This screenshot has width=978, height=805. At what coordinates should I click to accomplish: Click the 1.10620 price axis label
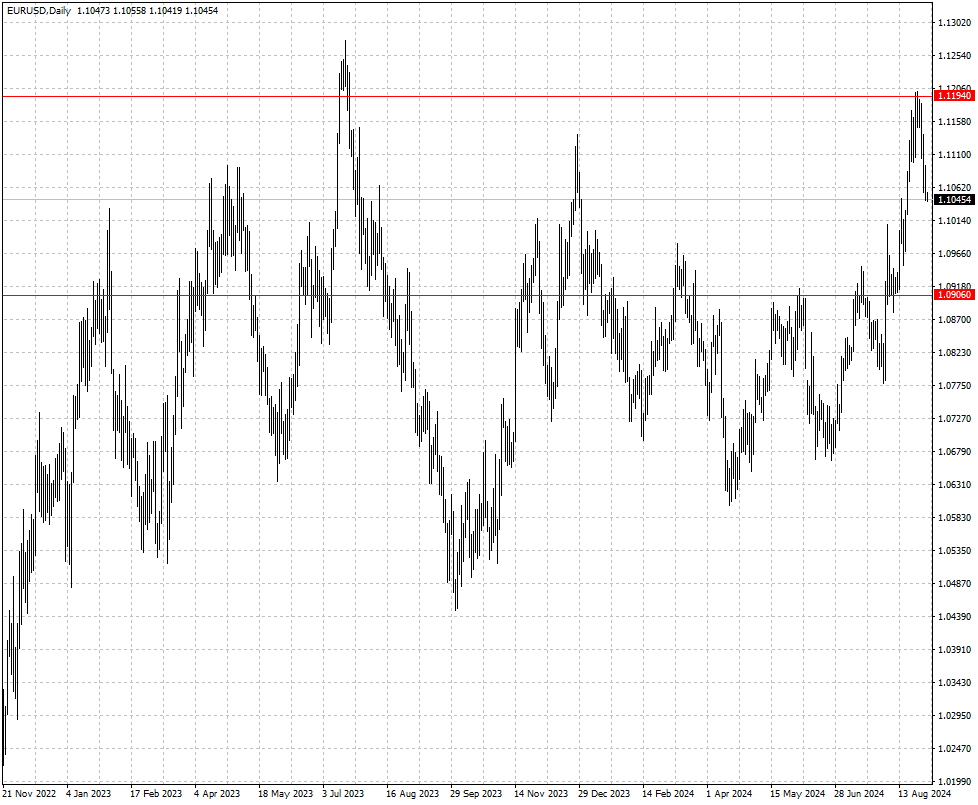point(954,188)
